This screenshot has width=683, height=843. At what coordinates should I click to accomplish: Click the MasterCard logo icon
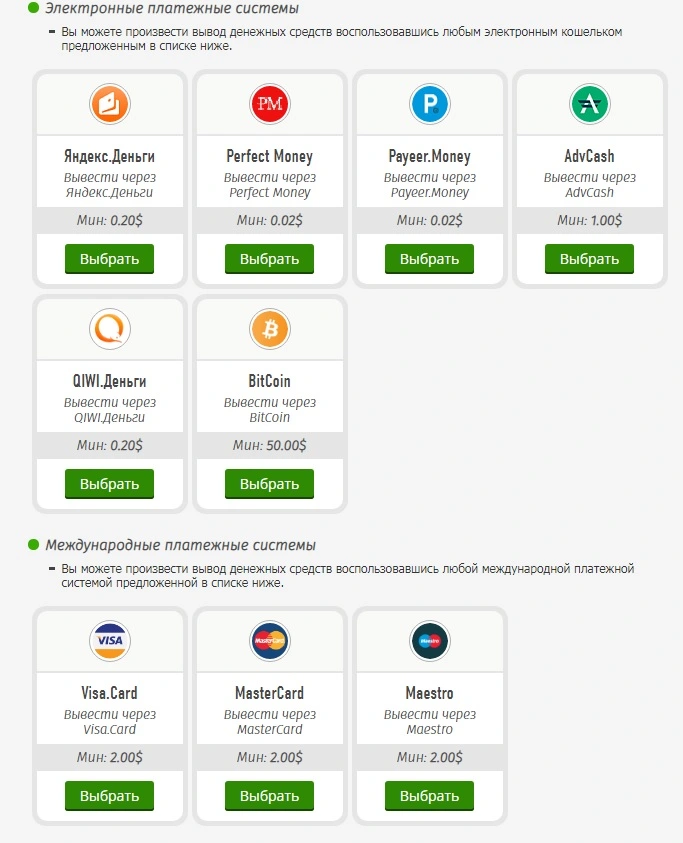(269, 640)
